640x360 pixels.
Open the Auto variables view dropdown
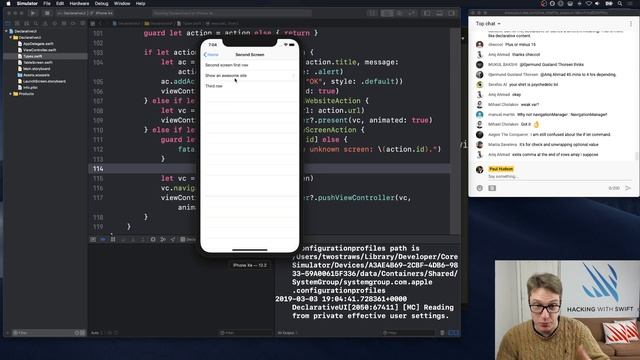[x=97, y=333]
